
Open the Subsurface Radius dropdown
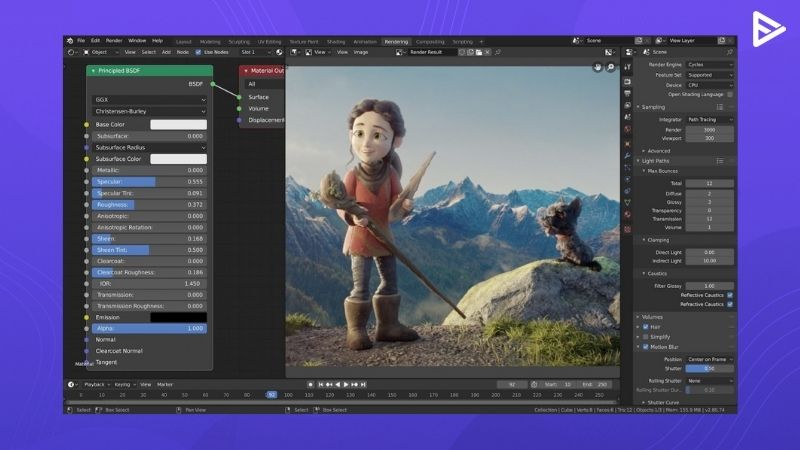[149, 147]
